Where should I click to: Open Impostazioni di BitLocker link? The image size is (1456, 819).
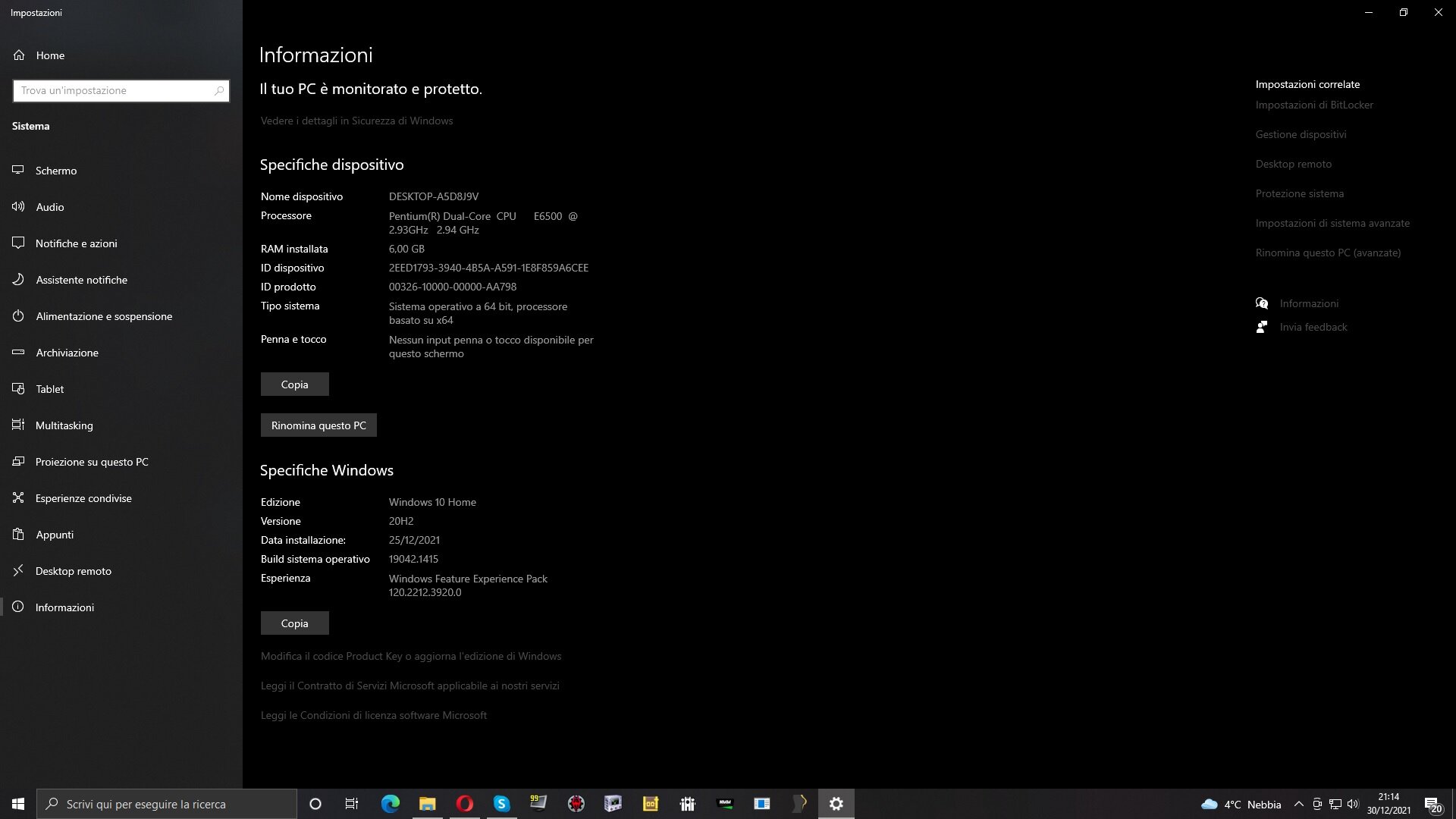click(1314, 105)
